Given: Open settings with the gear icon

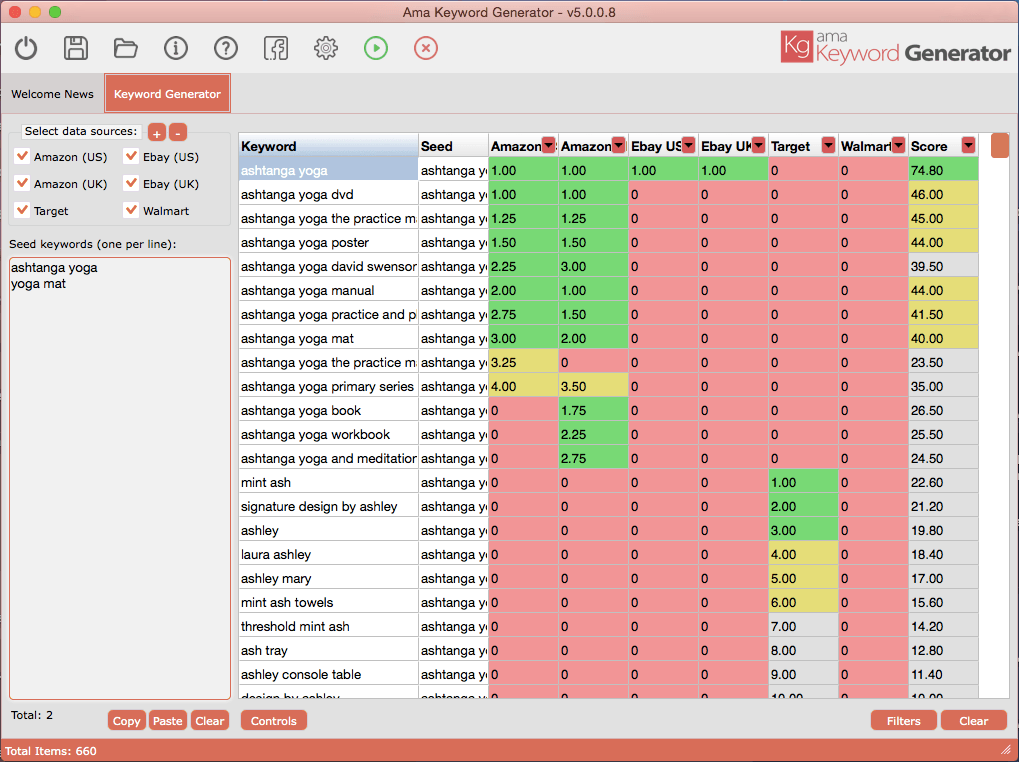Looking at the screenshot, I should click(326, 48).
